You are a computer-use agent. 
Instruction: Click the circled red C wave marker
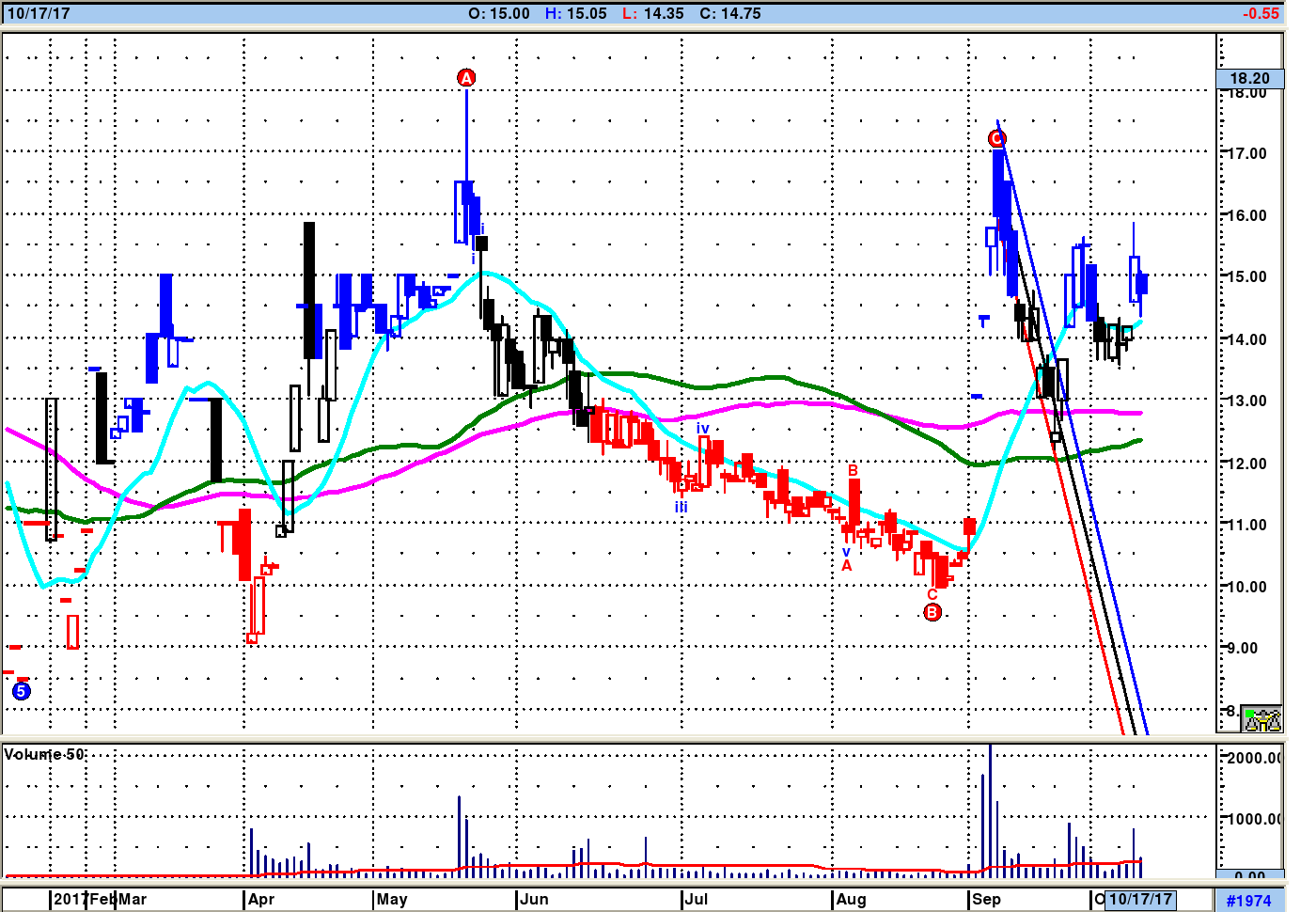tap(996, 139)
